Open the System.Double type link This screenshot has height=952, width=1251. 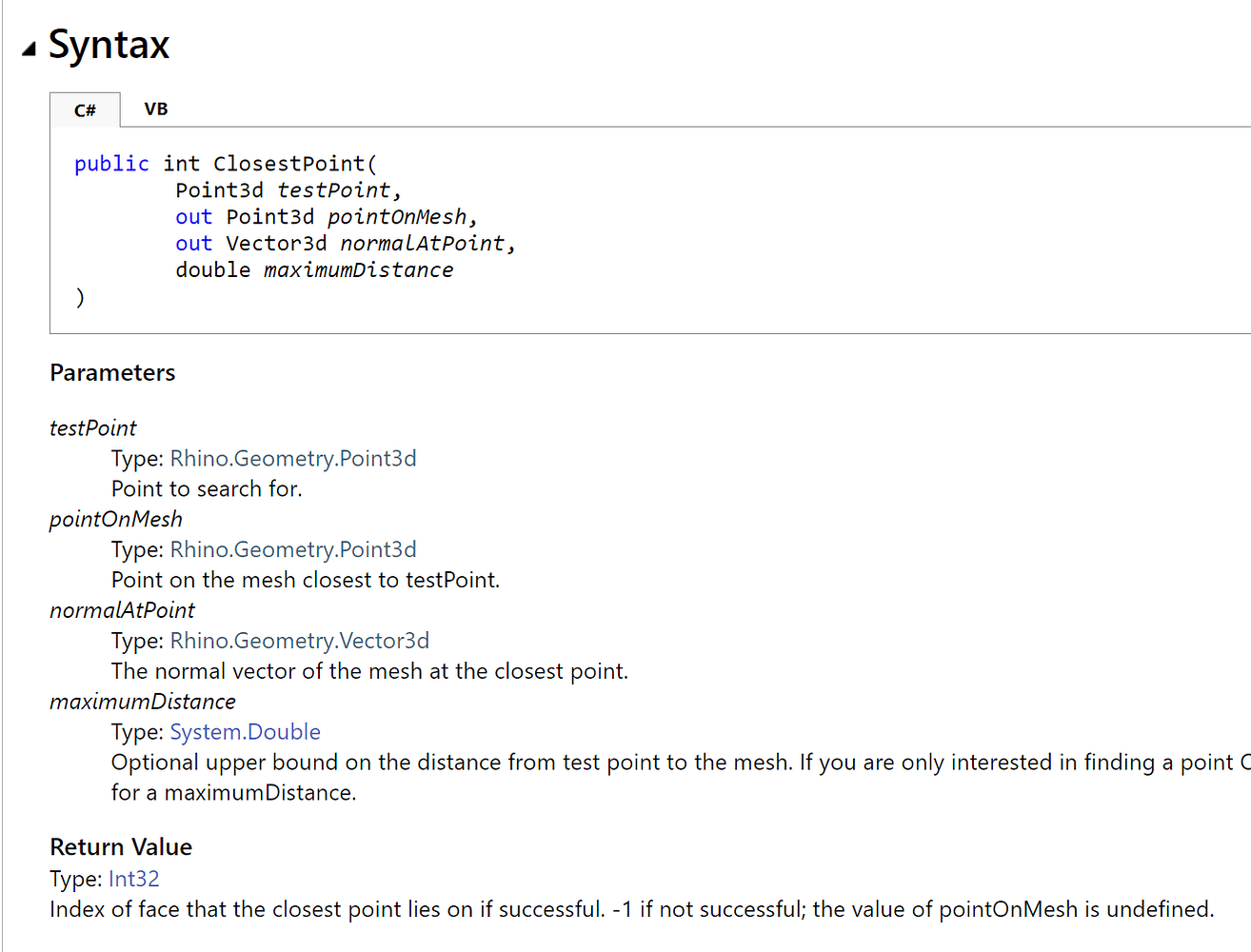(245, 732)
